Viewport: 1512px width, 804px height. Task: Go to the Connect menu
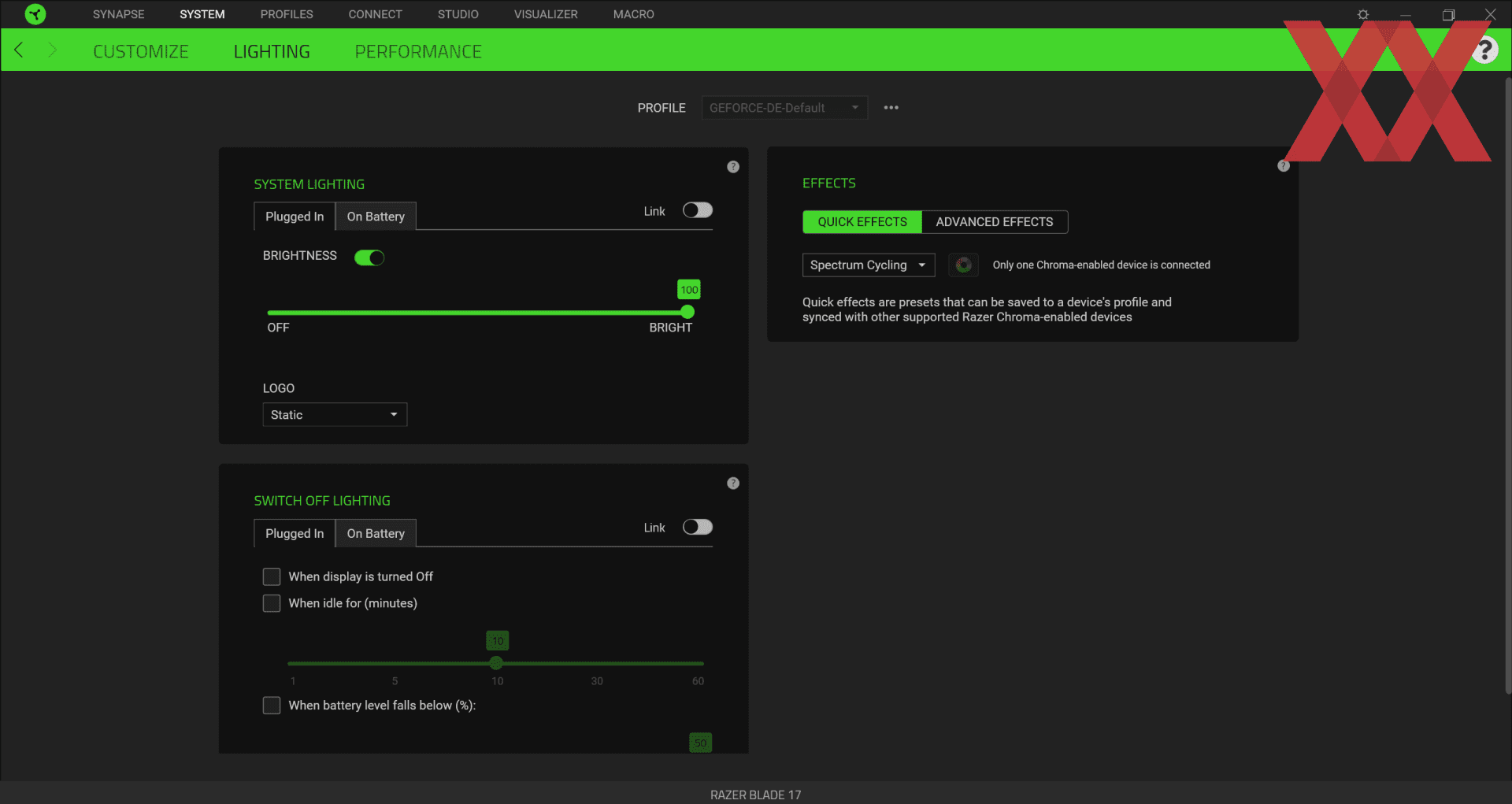point(376,14)
